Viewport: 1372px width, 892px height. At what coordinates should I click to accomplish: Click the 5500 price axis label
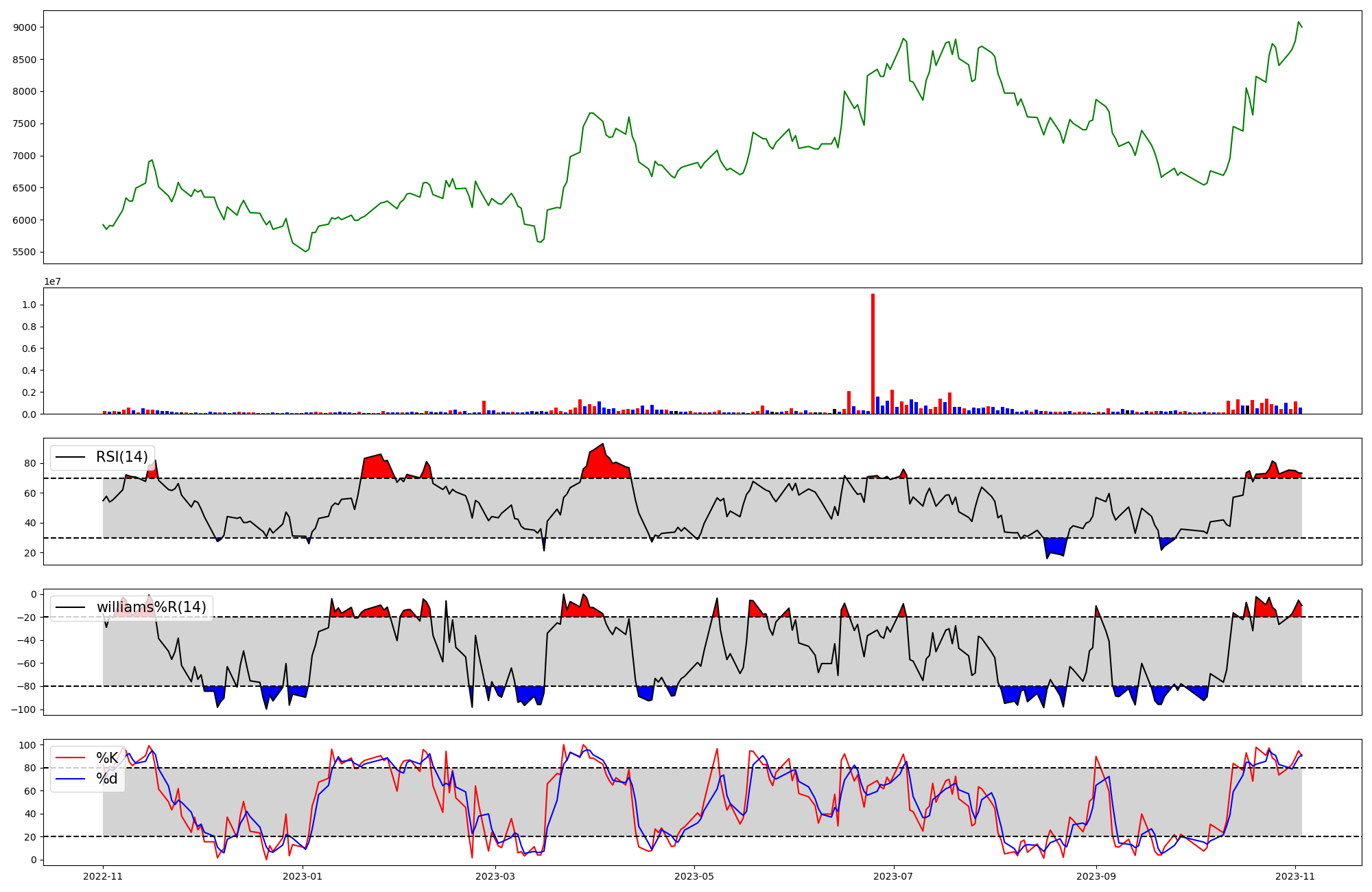25,253
